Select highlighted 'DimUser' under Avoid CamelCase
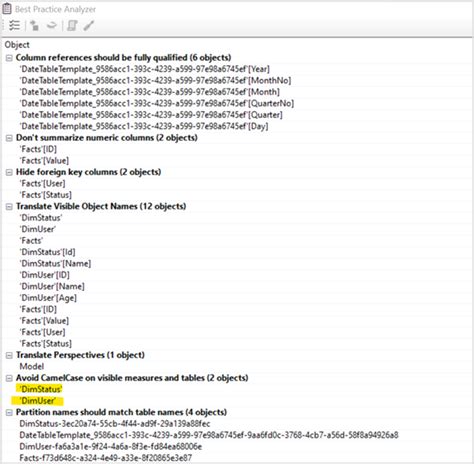The width and height of the screenshot is (474, 464). pyautogui.click(x=37, y=401)
